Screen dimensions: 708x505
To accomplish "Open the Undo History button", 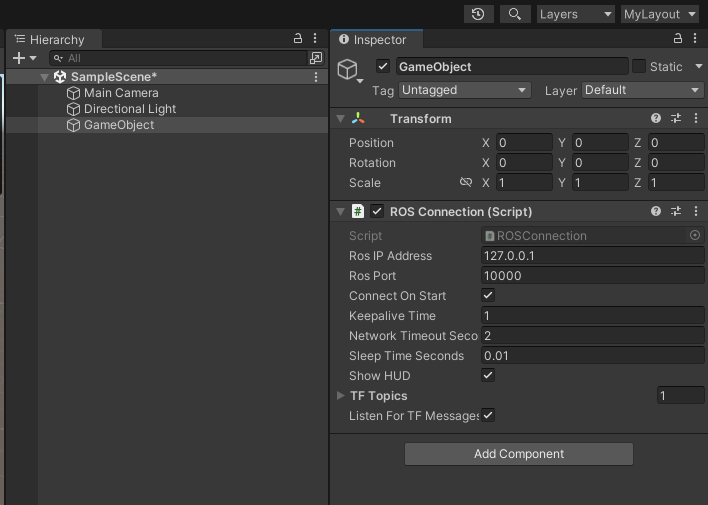I will tap(479, 14).
